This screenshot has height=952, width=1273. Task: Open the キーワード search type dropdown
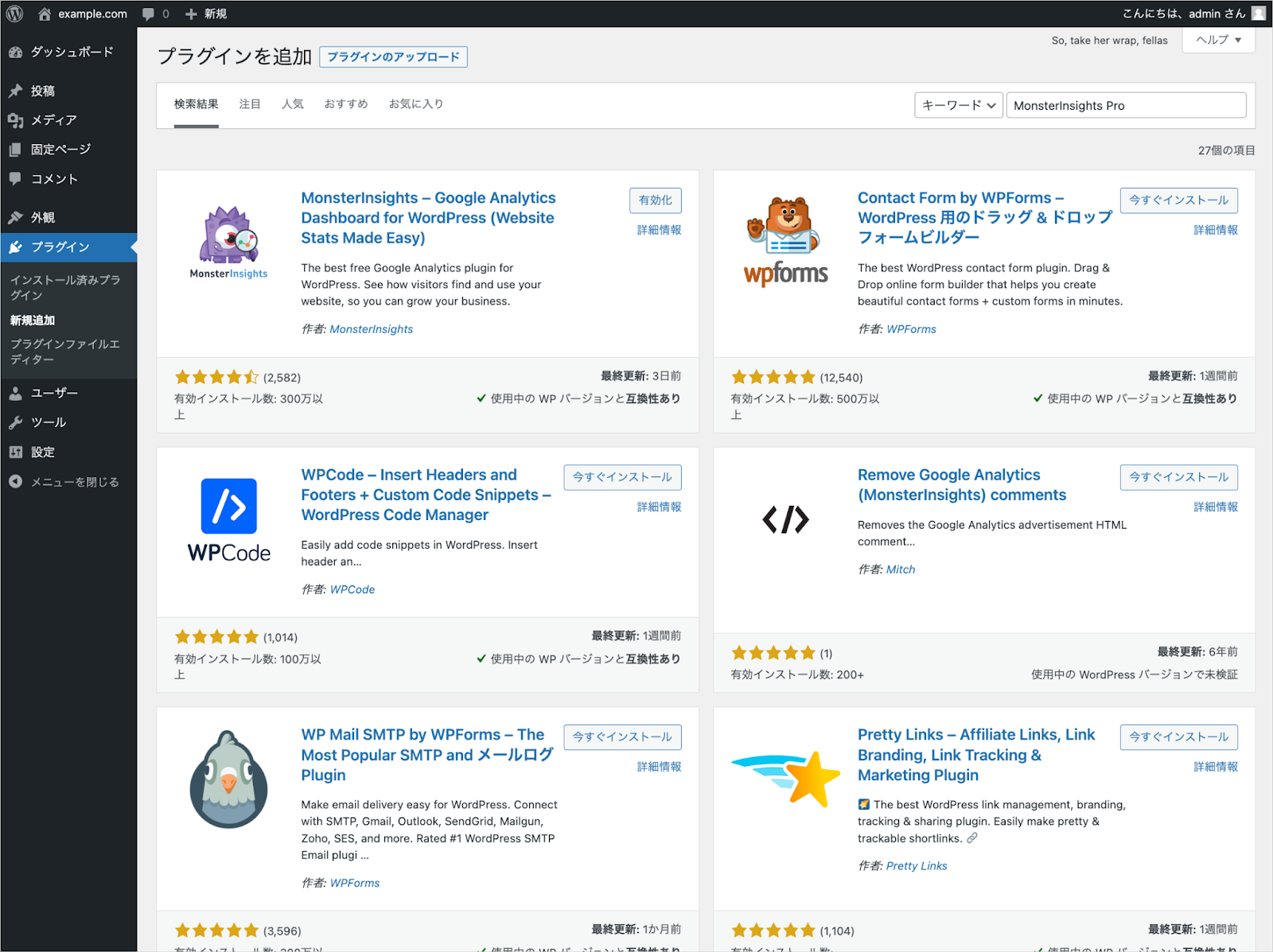[958, 105]
